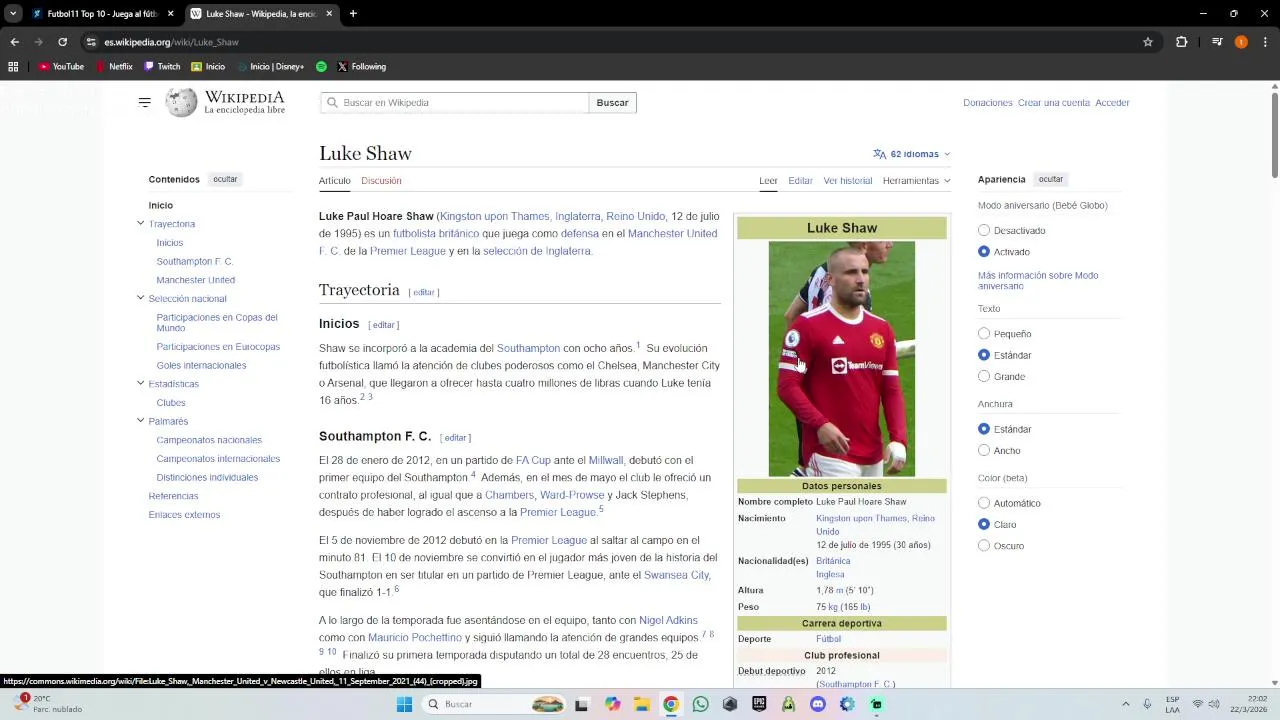Open the Windows Start menu
Viewport: 1280px width, 720px height.
404,704
